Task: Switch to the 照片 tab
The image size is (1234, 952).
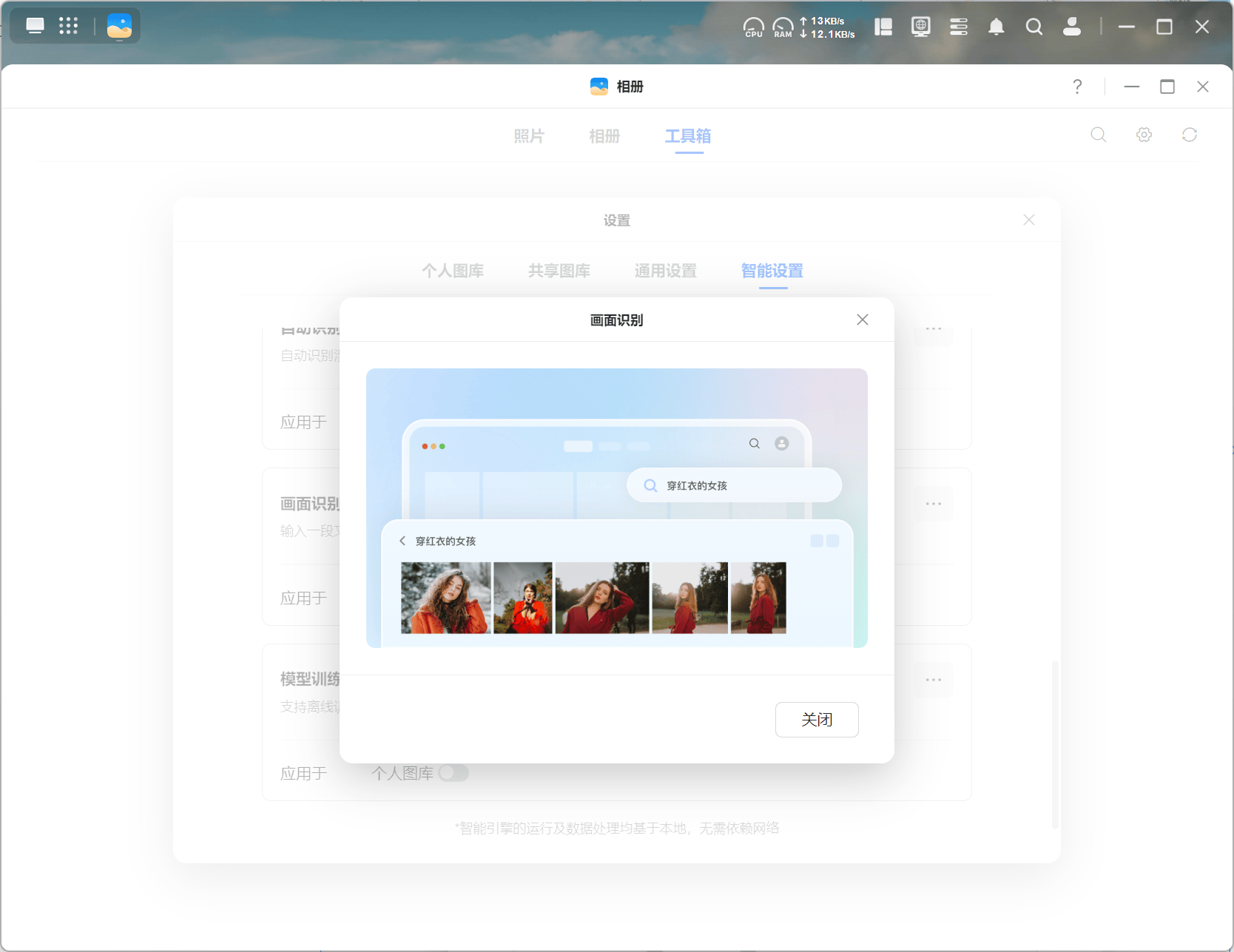Action: pyautogui.click(x=529, y=136)
